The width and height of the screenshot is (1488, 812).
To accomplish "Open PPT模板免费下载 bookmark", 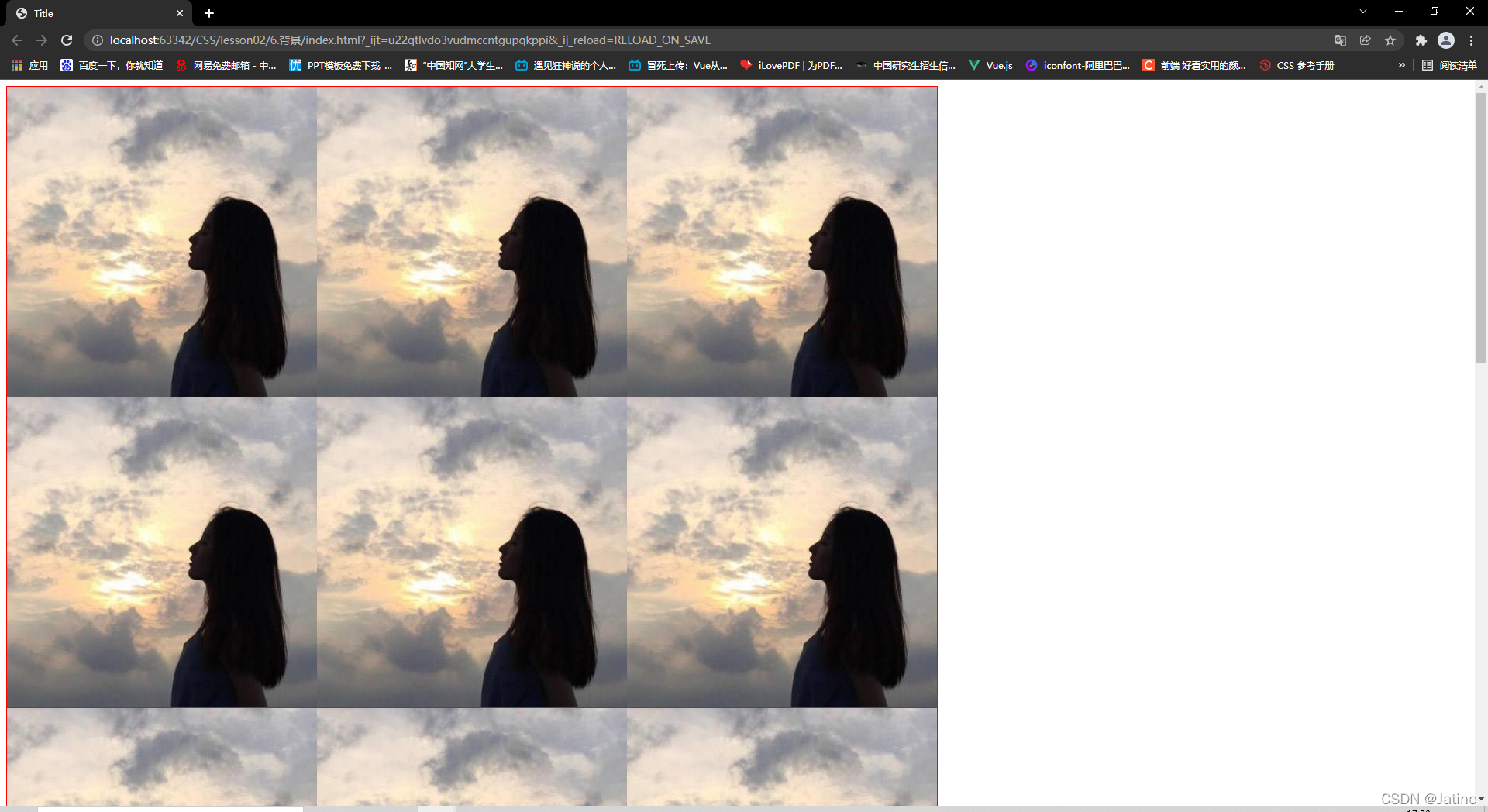I will (x=340, y=66).
